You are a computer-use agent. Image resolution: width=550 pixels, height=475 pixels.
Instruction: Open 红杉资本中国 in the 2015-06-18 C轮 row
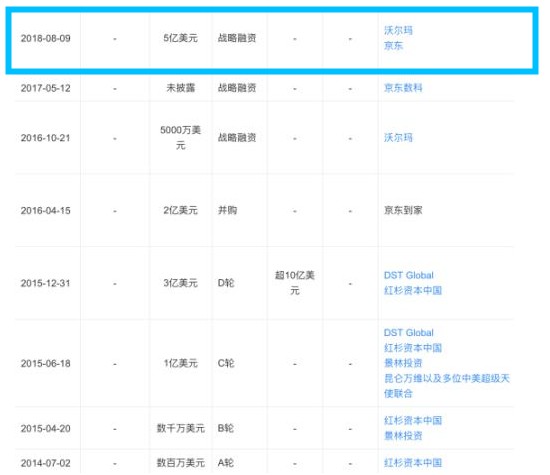[x=413, y=348]
